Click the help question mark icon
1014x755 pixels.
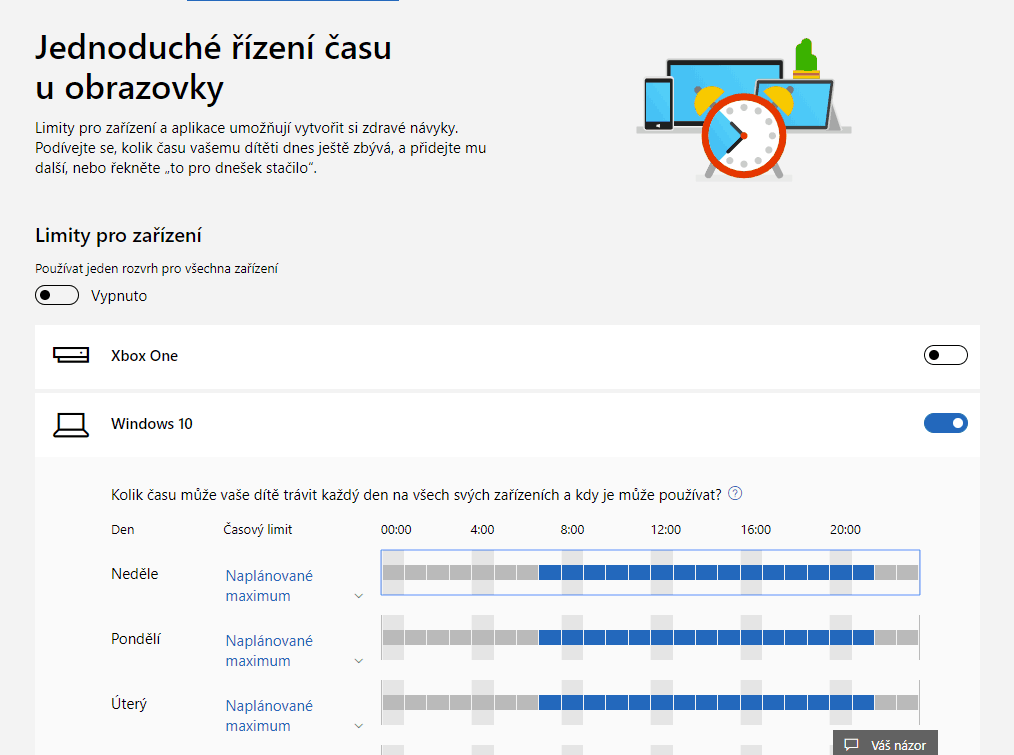pos(736,493)
